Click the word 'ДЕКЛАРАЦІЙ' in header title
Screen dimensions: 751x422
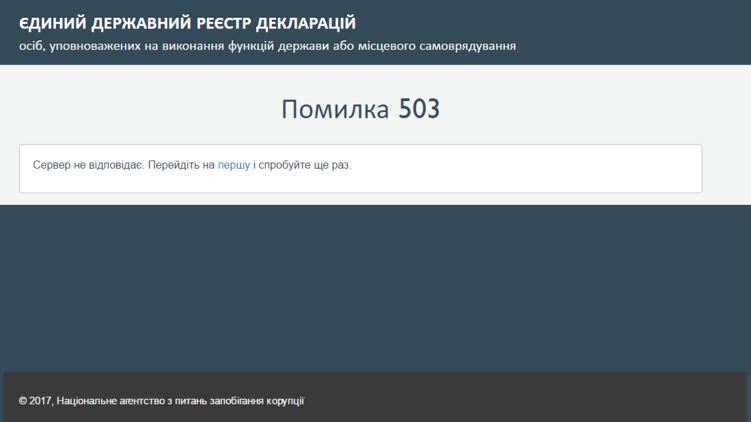[x=305, y=23]
